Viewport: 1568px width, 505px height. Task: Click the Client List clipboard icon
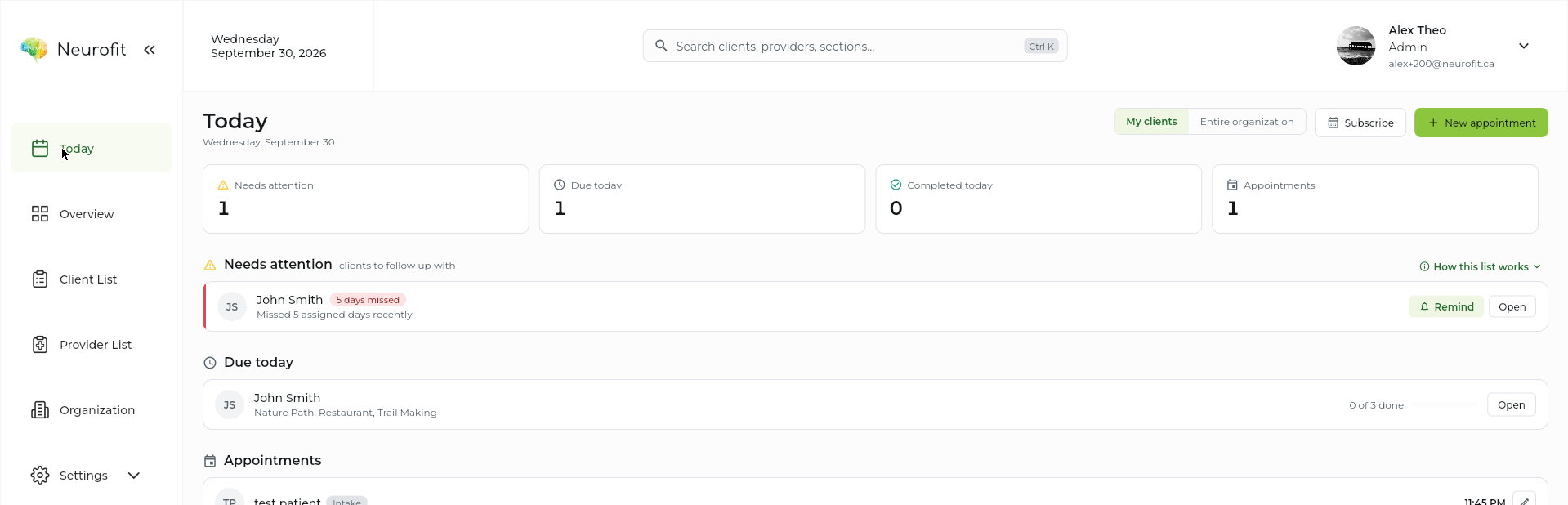[x=40, y=279]
